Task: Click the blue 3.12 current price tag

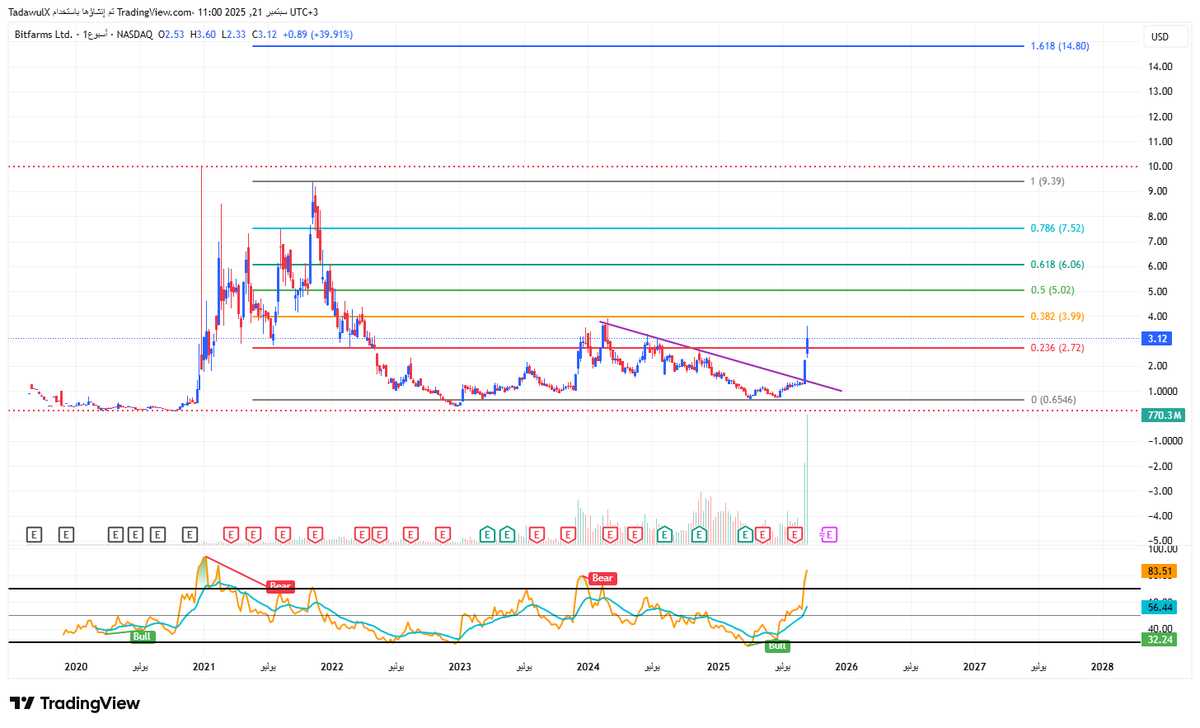Action: 1155,339
